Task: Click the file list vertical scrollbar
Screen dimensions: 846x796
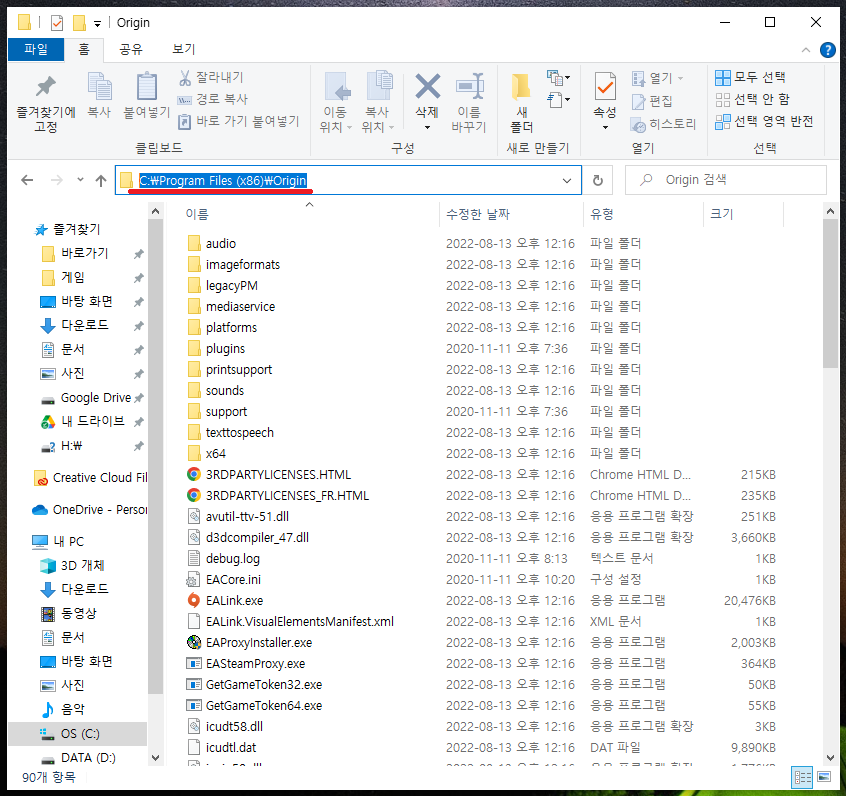Action: [830, 294]
